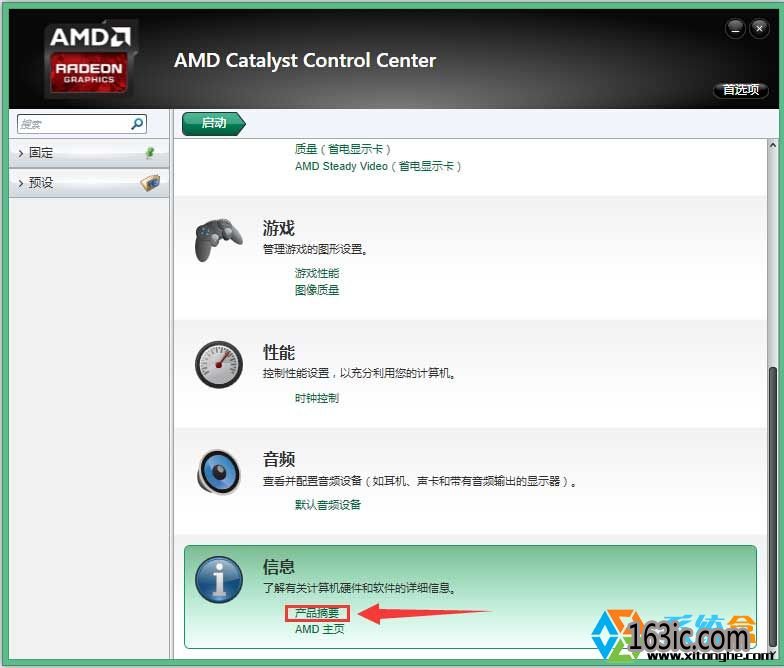Click the AMD Radeon Graphics logo
The image size is (784, 668).
tap(90, 58)
